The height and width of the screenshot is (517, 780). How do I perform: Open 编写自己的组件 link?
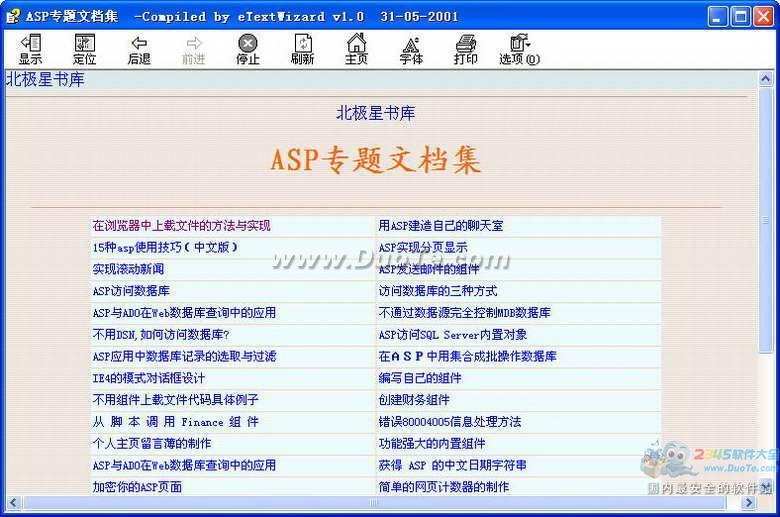[x=420, y=378]
